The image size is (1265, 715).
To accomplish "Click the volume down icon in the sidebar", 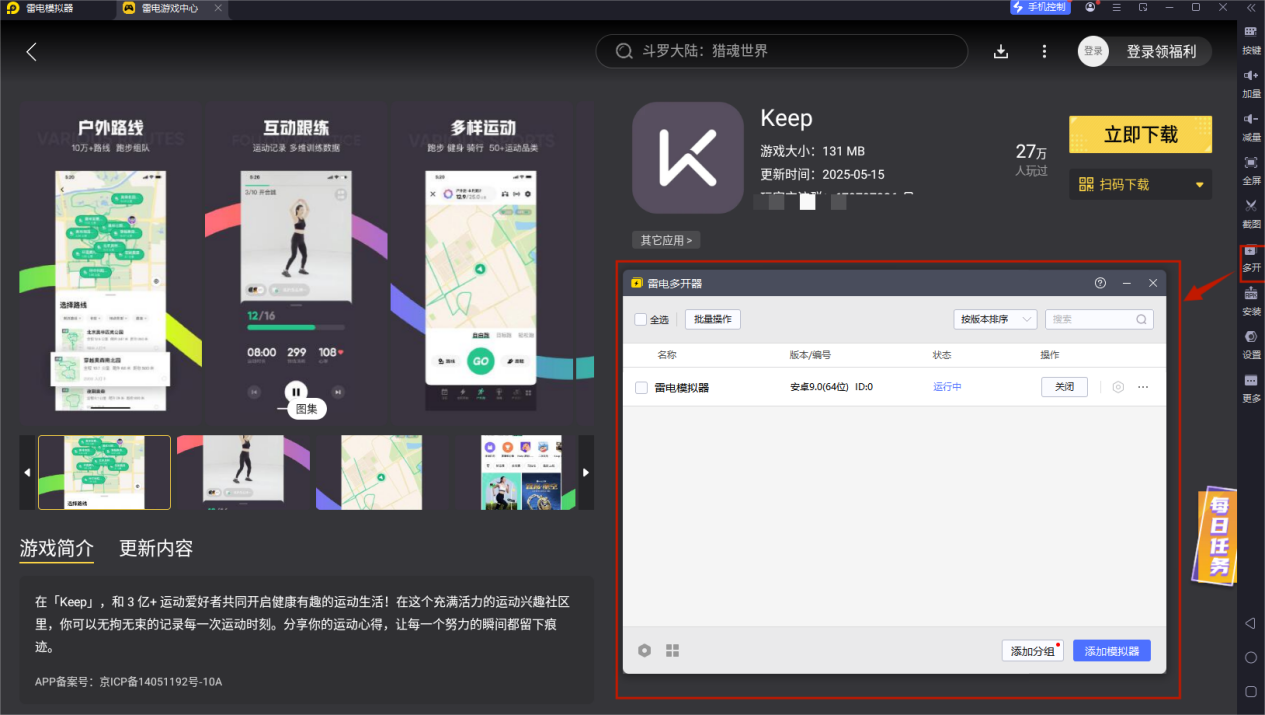I will (x=1250, y=127).
